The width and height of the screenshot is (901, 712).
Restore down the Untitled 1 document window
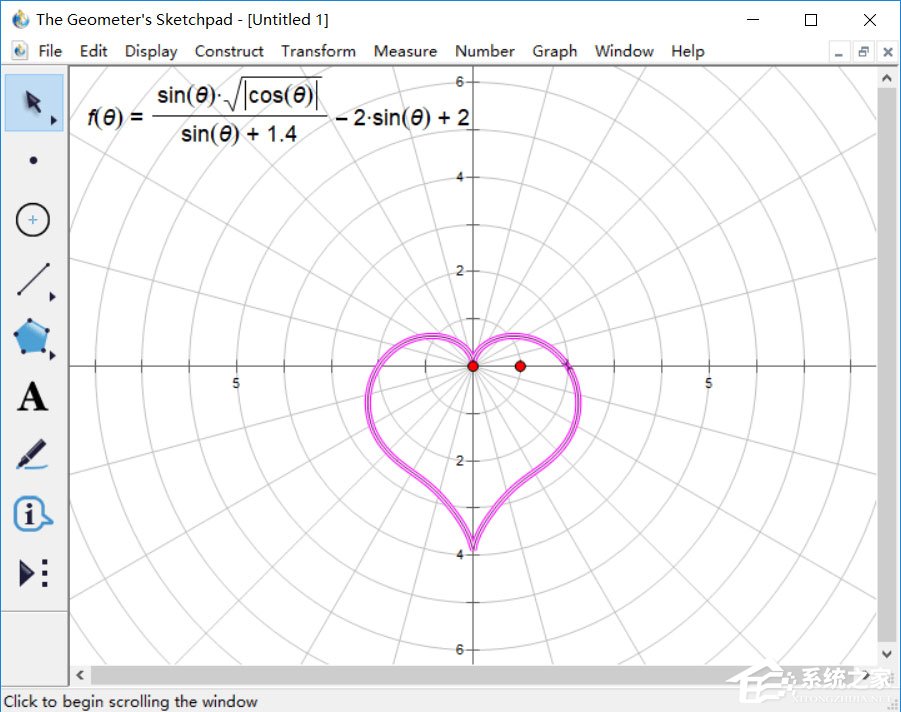(x=863, y=52)
